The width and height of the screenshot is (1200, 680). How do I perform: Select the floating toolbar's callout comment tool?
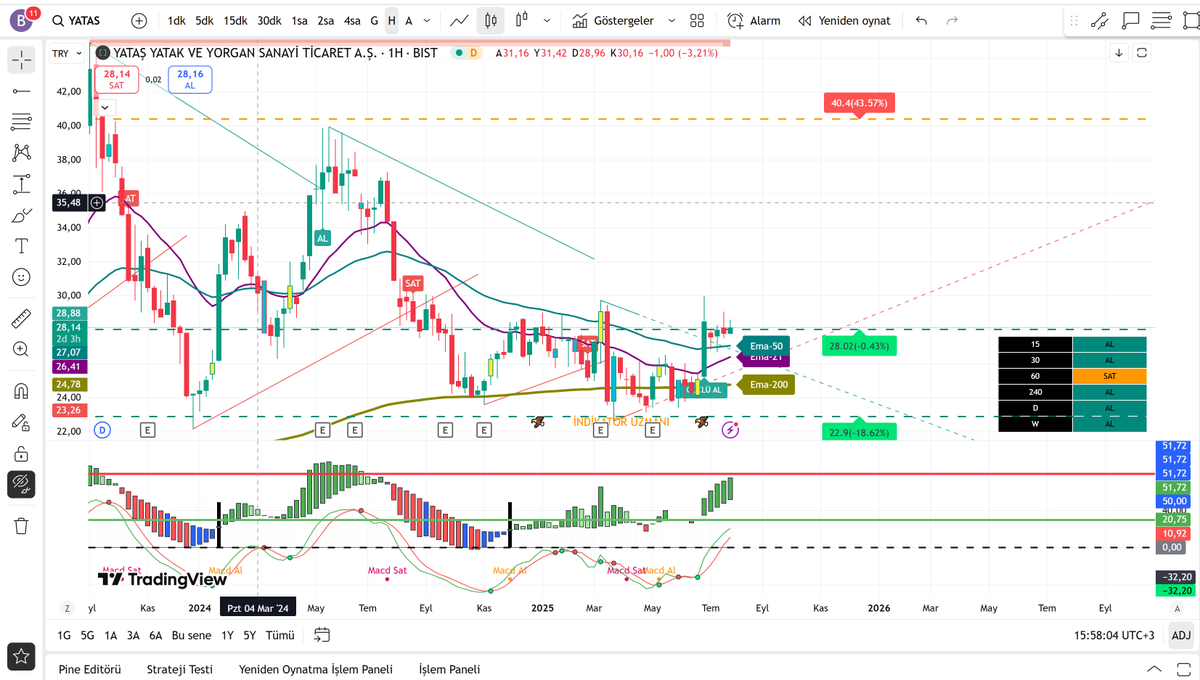[x=1131, y=19]
